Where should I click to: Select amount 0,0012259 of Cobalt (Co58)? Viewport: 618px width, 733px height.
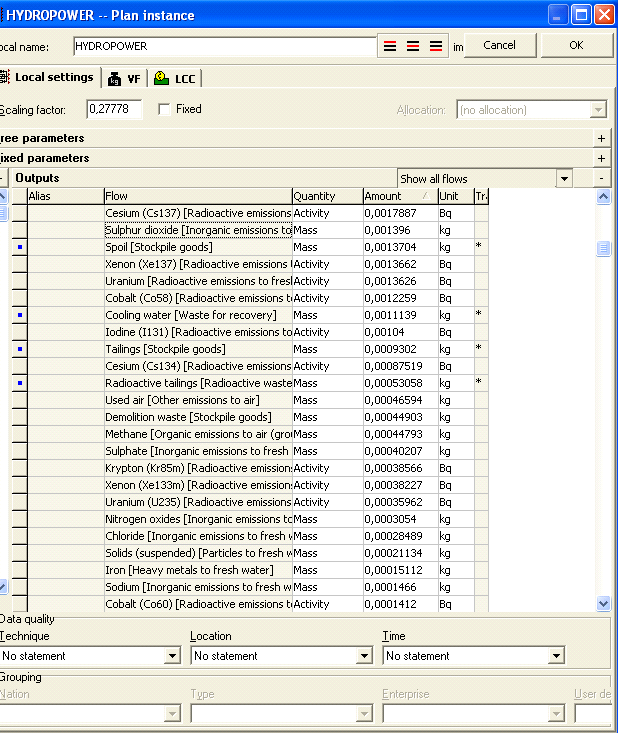point(401,298)
